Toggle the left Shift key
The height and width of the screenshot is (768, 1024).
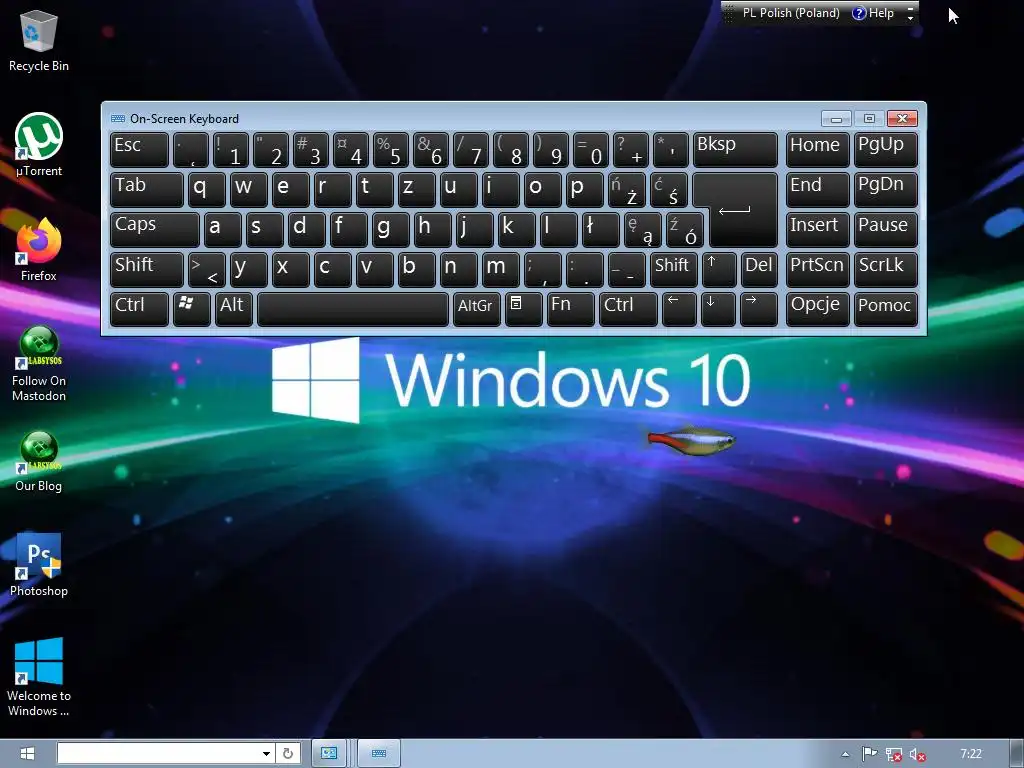[x=146, y=270]
